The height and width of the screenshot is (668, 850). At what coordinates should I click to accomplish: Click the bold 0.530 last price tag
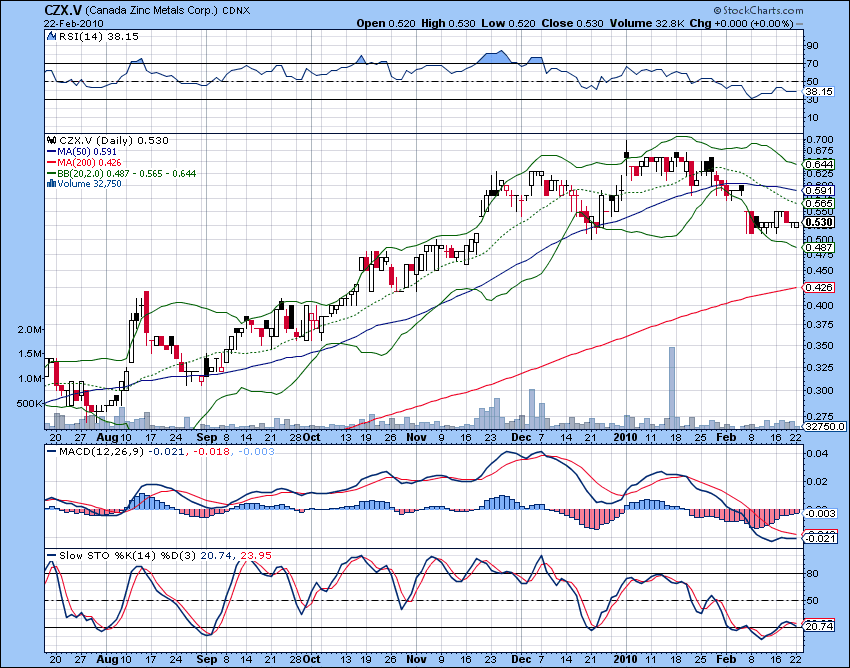tap(820, 222)
